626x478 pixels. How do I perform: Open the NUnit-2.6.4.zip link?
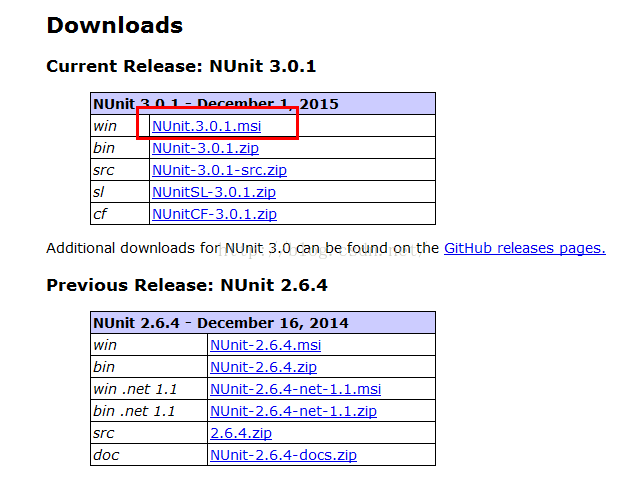[263, 367]
